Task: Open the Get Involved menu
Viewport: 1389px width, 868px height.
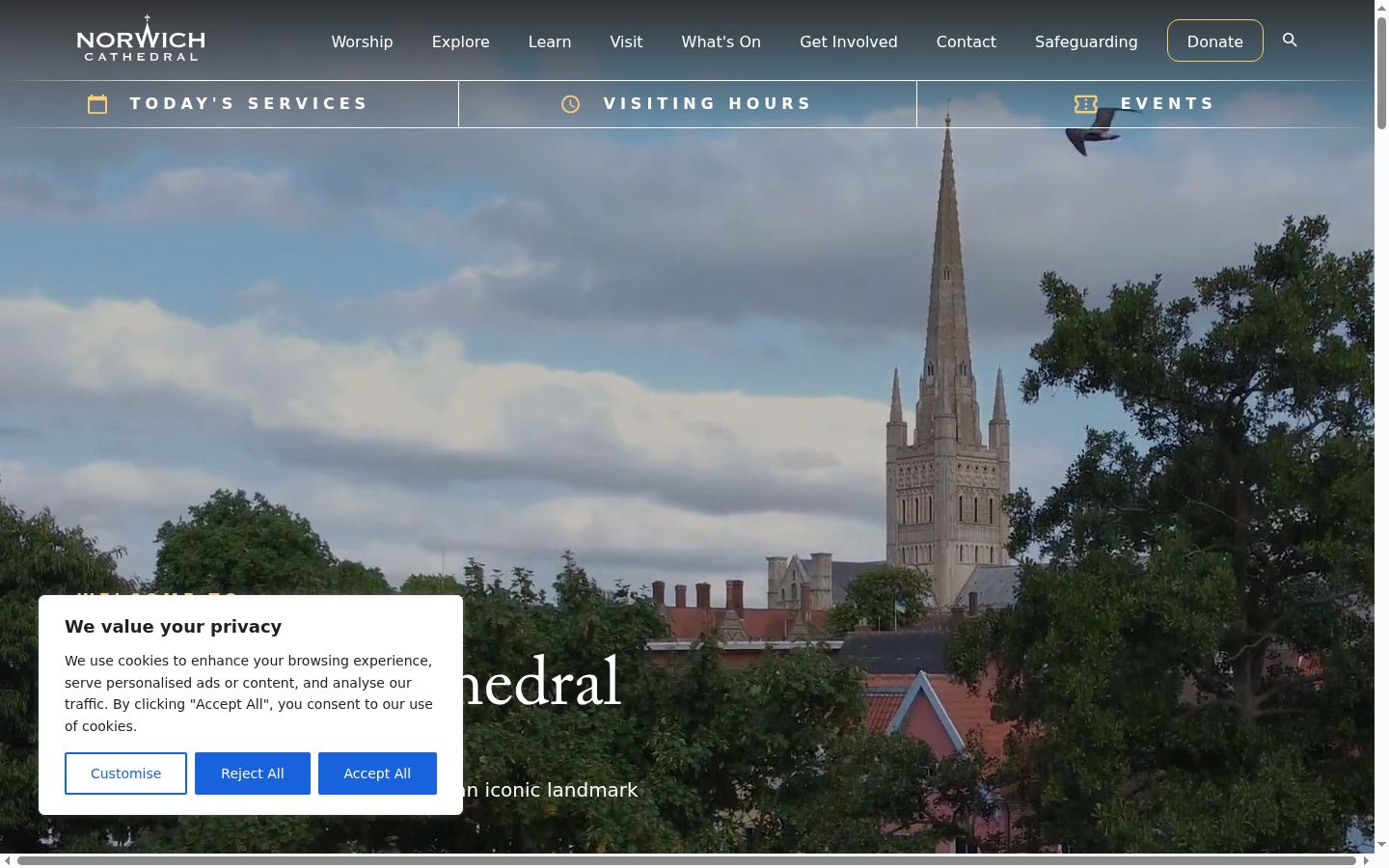Action: click(x=849, y=41)
